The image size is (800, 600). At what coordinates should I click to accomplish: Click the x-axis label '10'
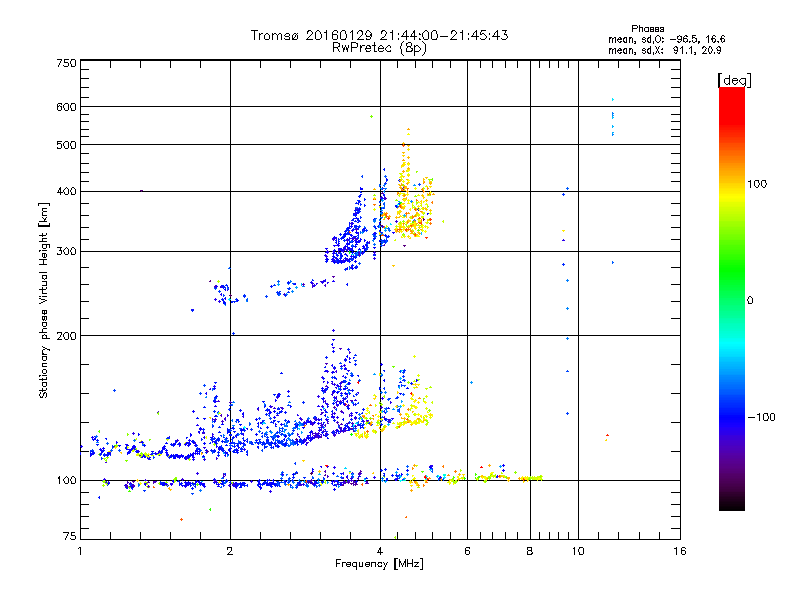[x=578, y=551]
